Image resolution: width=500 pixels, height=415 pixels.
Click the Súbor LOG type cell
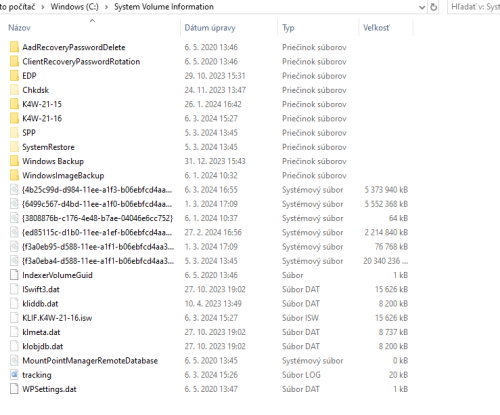click(301, 375)
